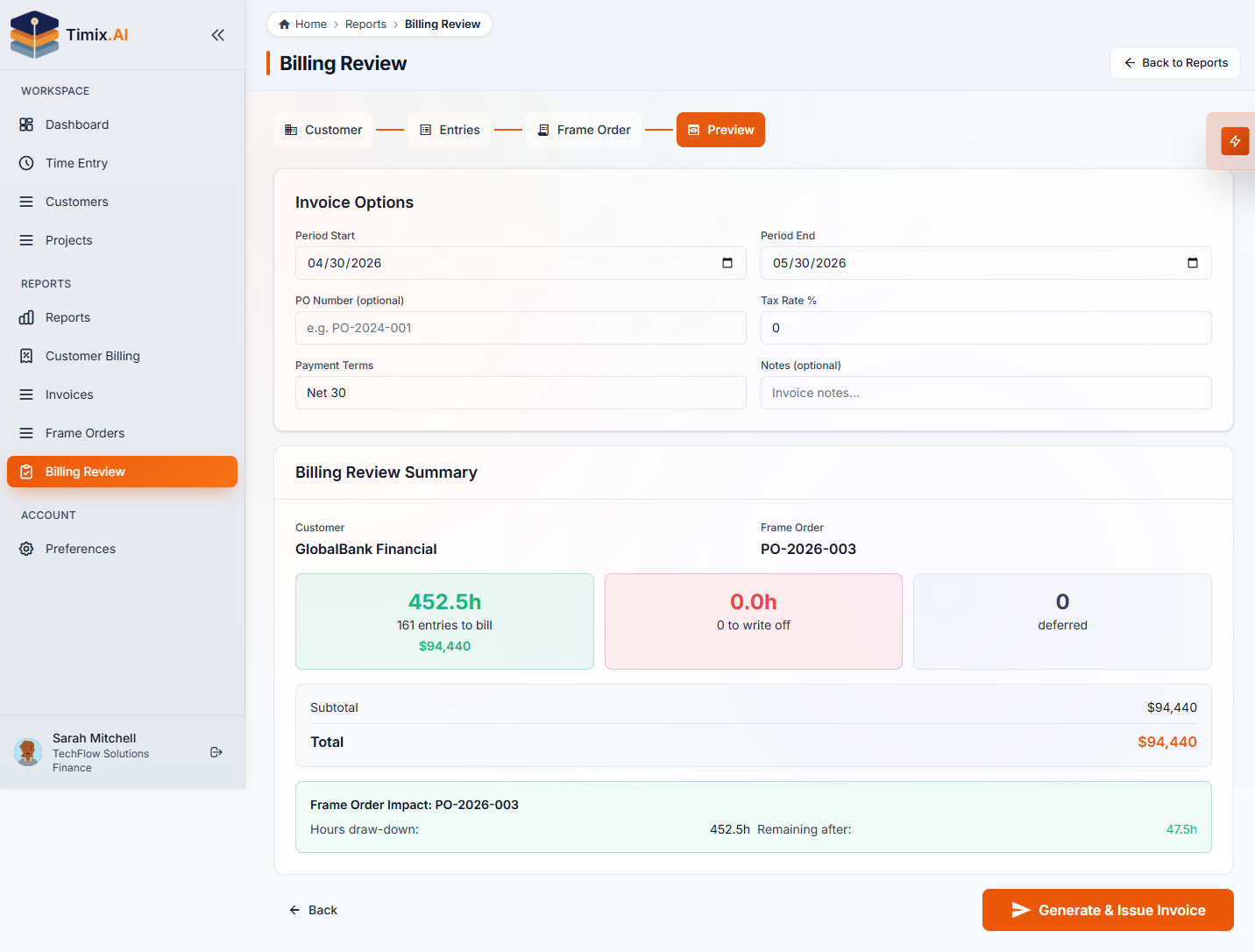This screenshot has height=952, width=1255.
Task: Click the Billing Review clipboard icon
Action: pos(26,472)
